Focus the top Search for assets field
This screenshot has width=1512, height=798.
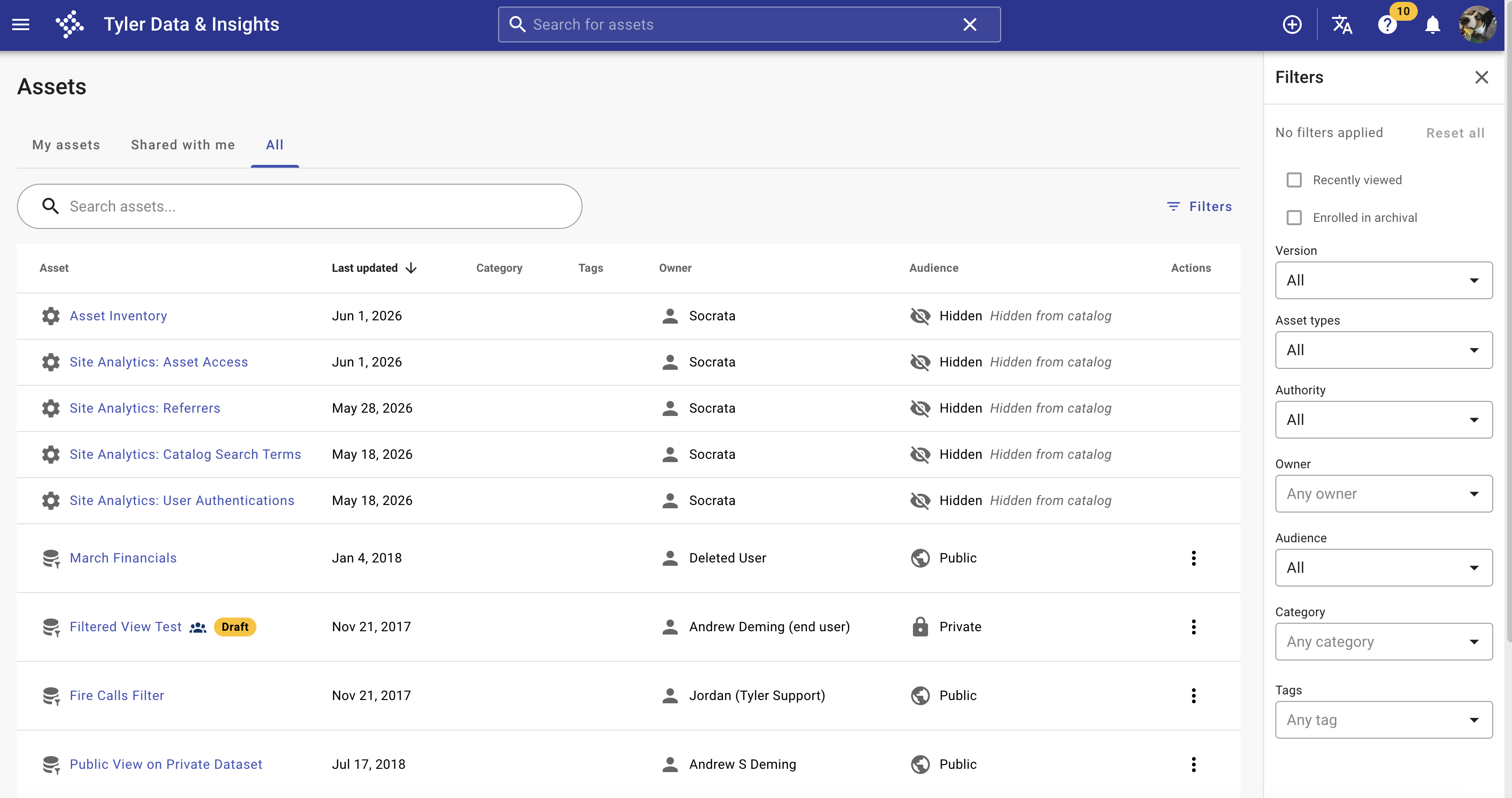click(749, 24)
